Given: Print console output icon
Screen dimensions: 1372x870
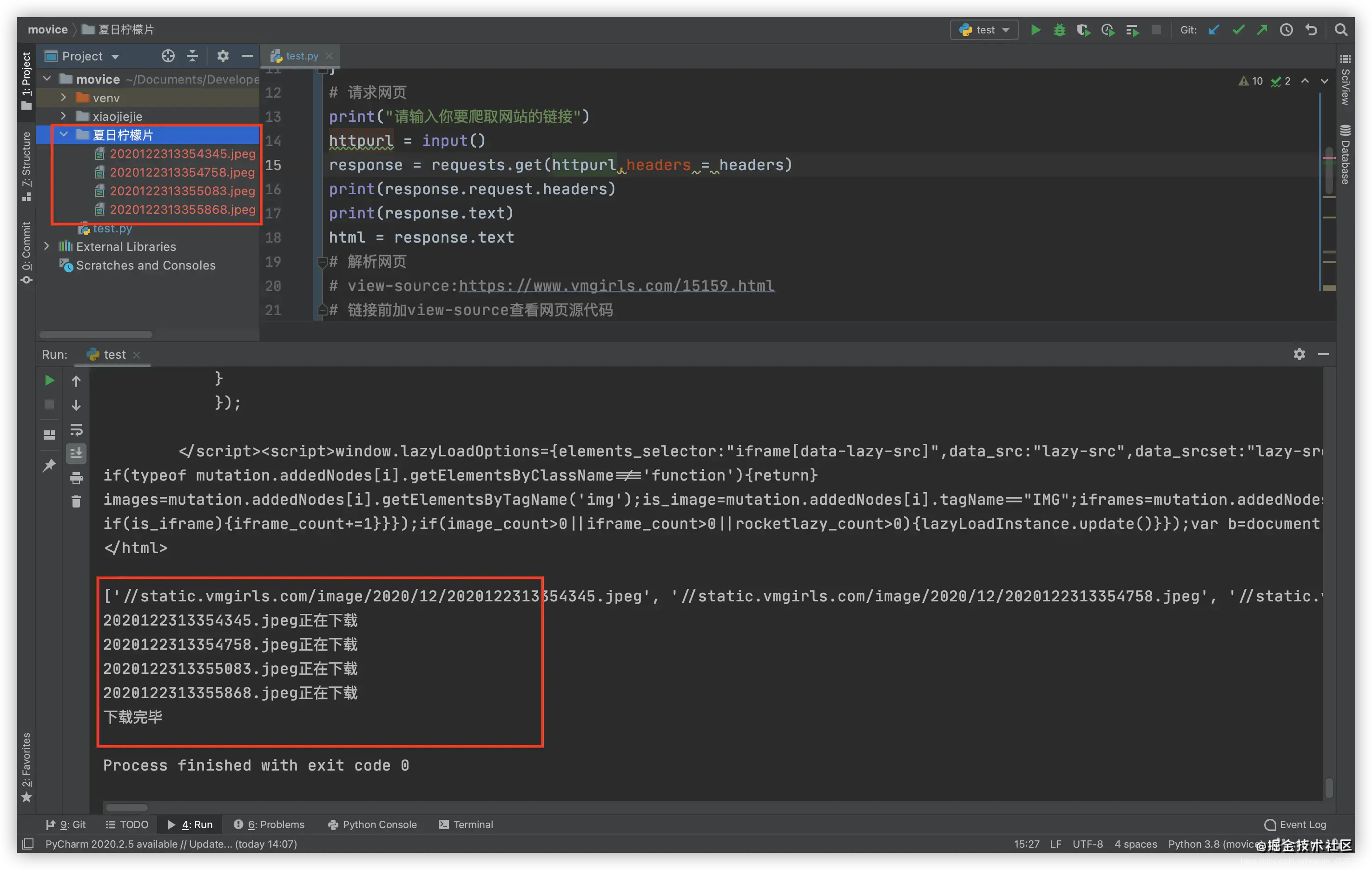Looking at the screenshot, I should pyautogui.click(x=76, y=478).
